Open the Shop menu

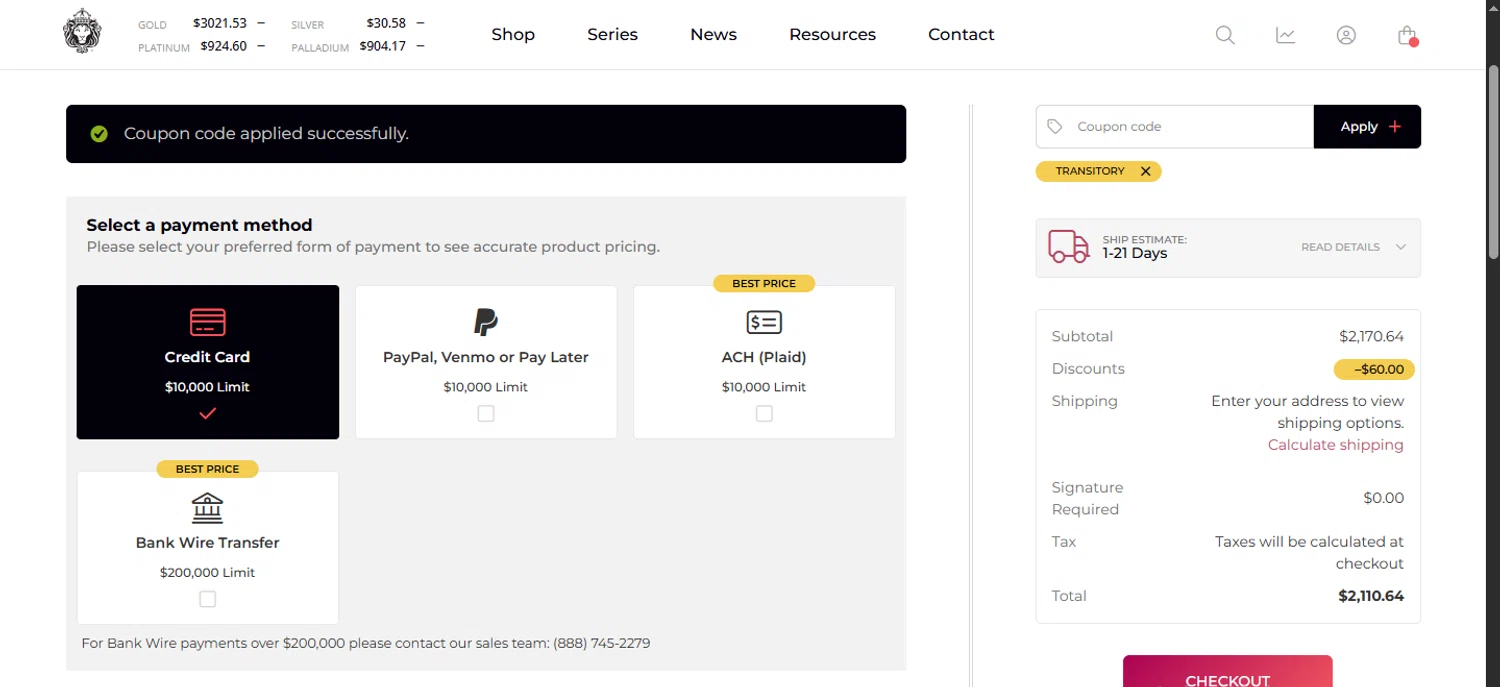(x=513, y=34)
